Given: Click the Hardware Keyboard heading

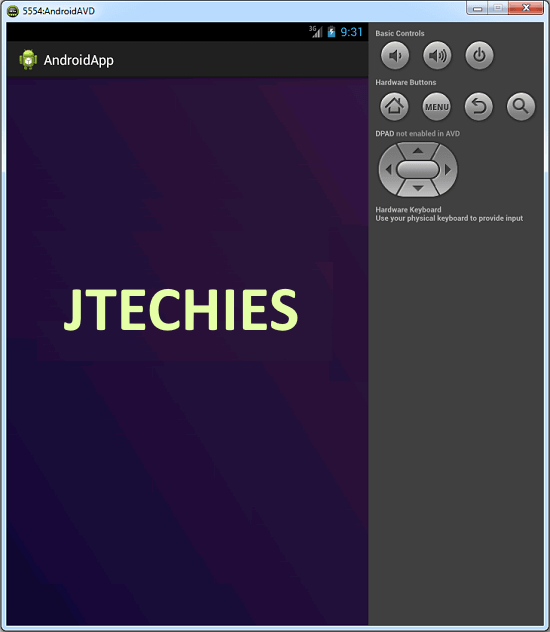Looking at the screenshot, I should (408, 210).
